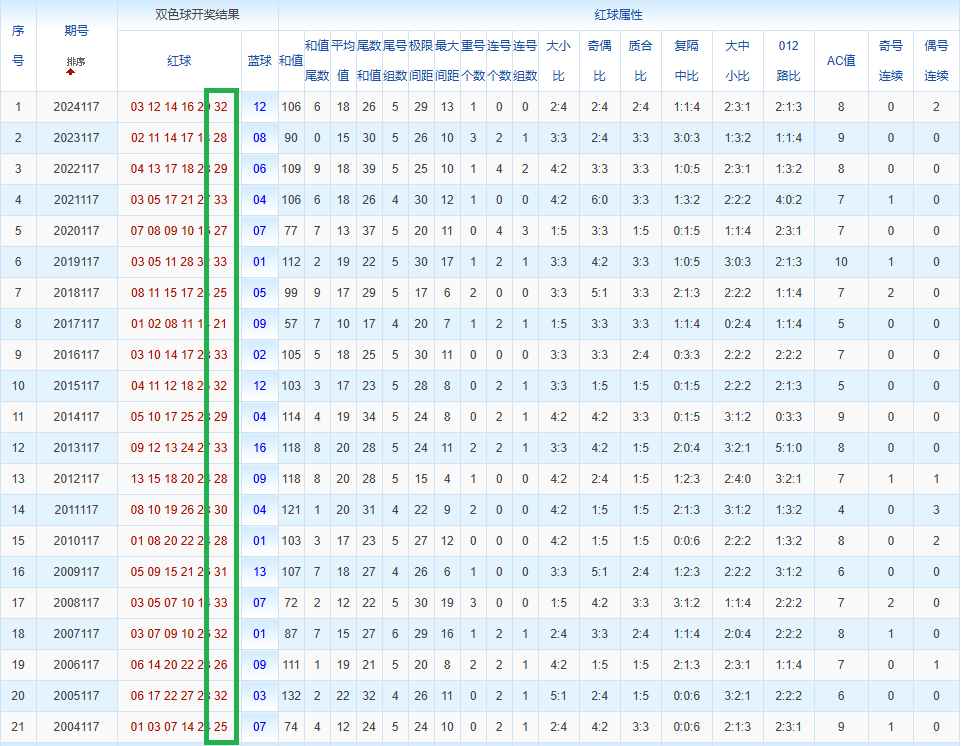Open blue ball 05 link in row 2018117
963x746 pixels.
coord(260,293)
